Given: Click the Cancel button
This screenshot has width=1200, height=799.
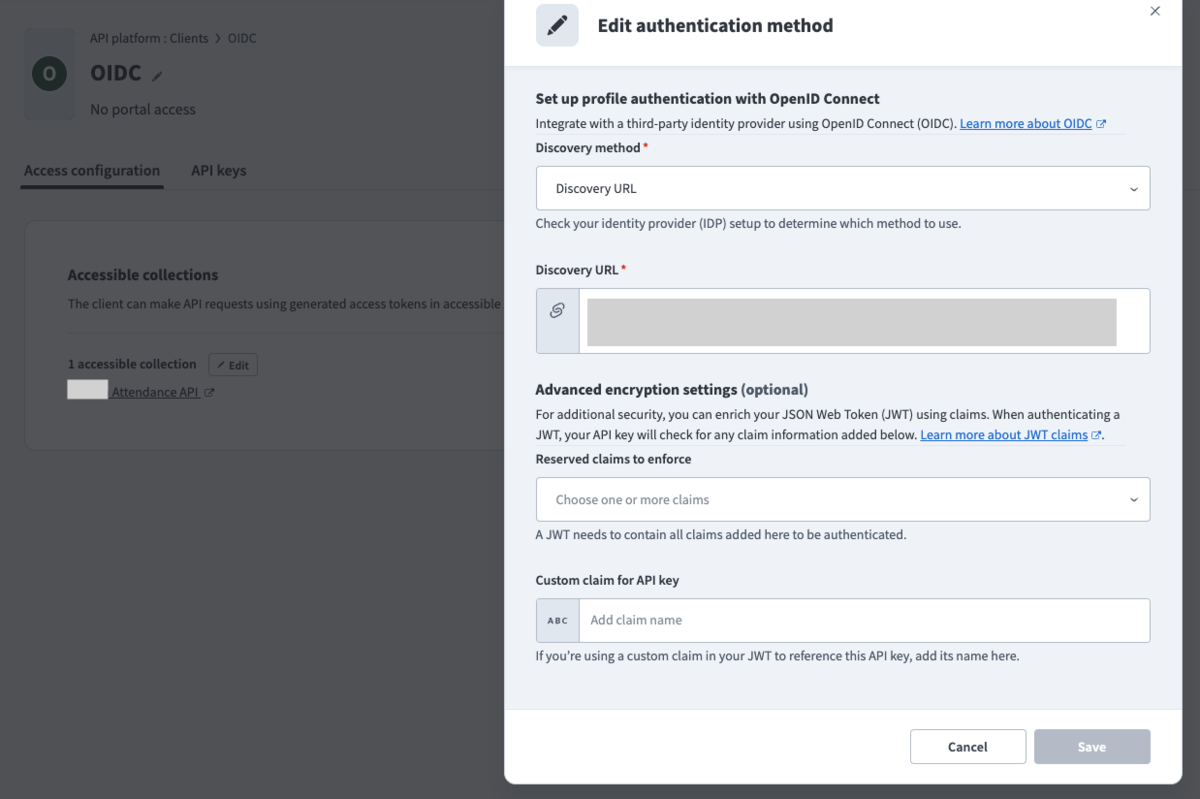Looking at the screenshot, I should [x=968, y=747].
